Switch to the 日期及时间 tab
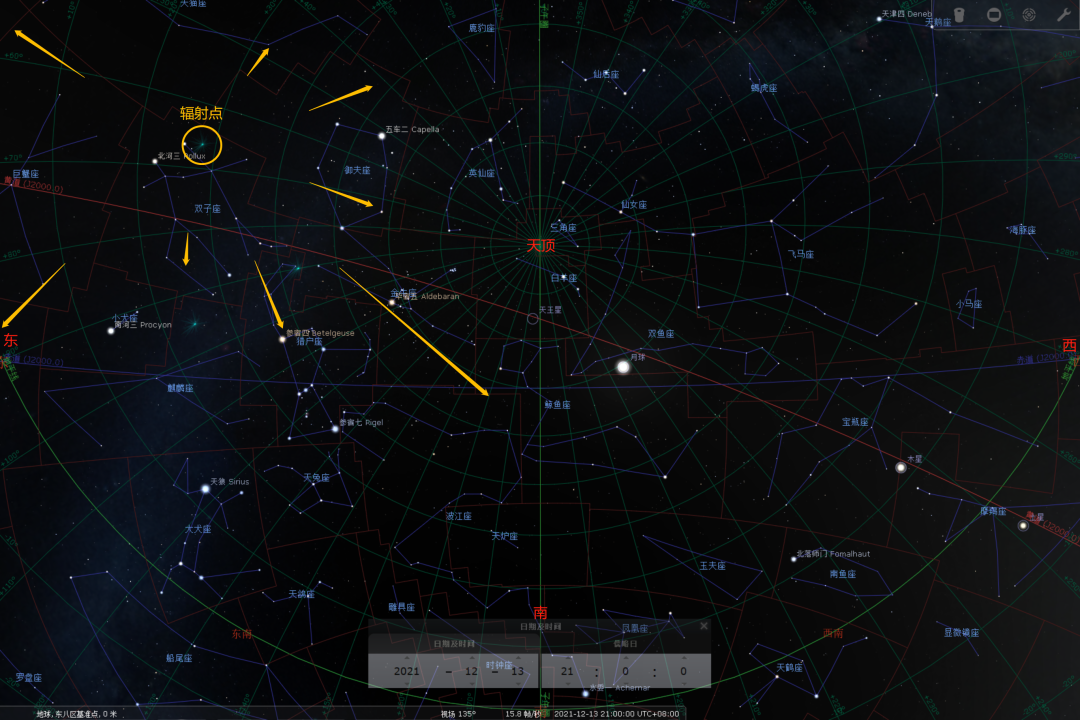 (x=454, y=644)
